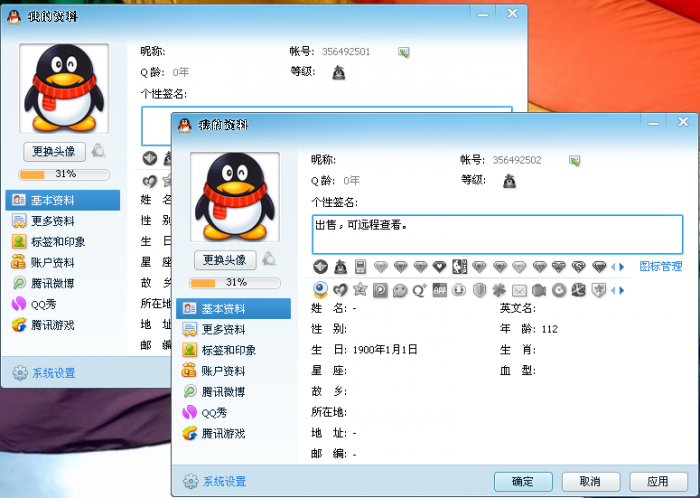Screen dimensions: 700x498
Task: Open the mail envelope icon
Action: [519, 291]
